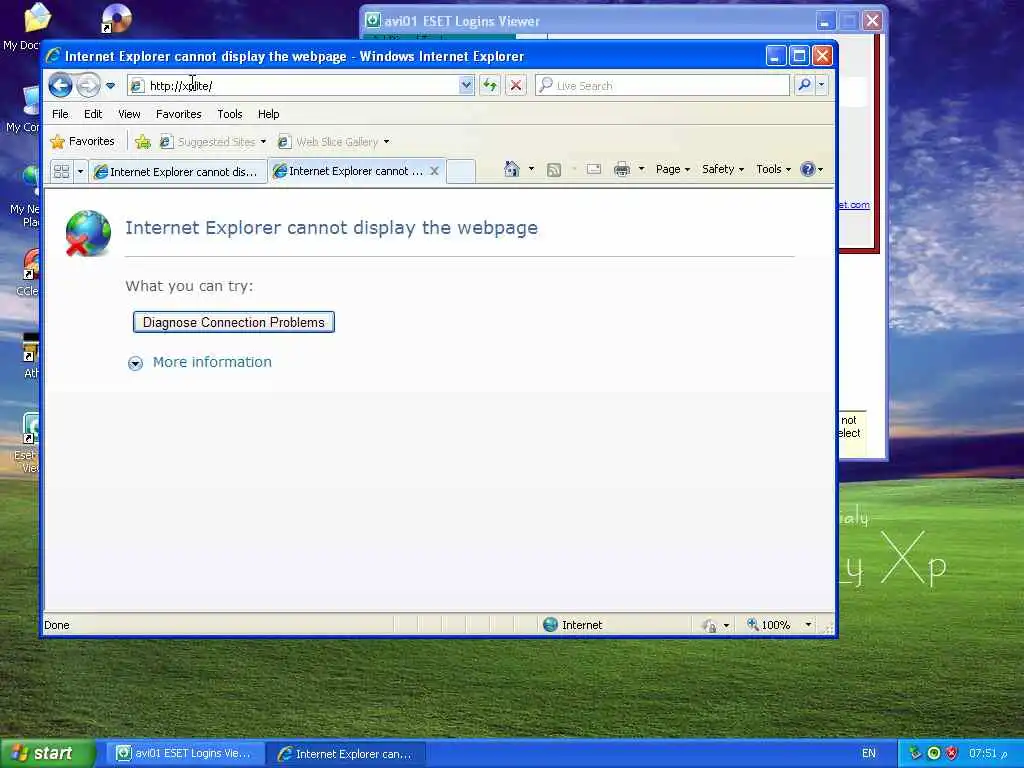This screenshot has height=768, width=1024.
Task: Click the ESET Logins Viewer title bar
Action: [586, 21]
